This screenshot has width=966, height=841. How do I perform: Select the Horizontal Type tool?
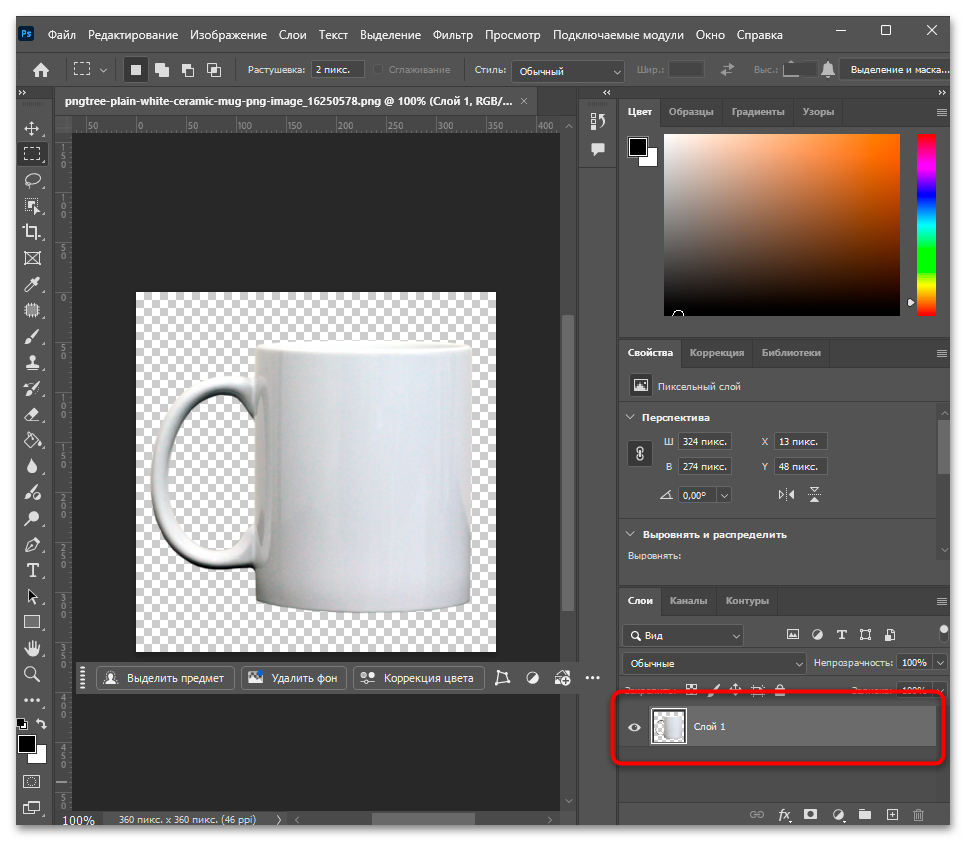click(32, 571)
